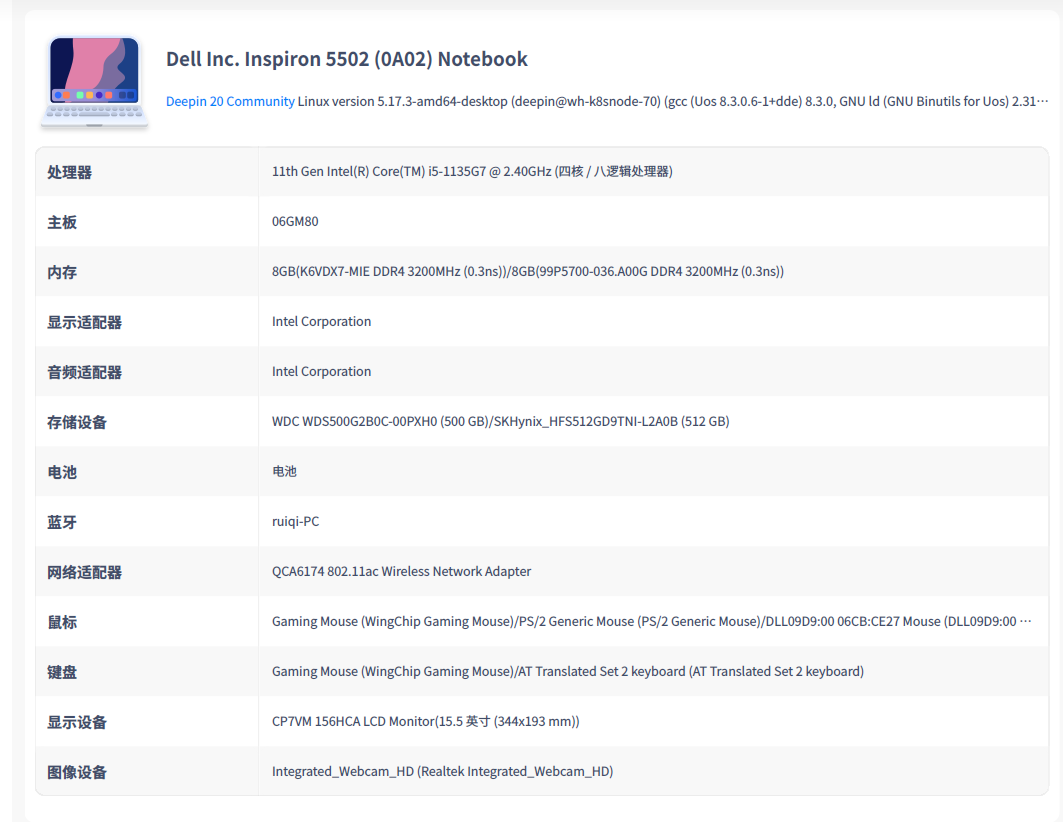Select the 8GB DDR4 3200MHz memory value
1063x822 pixels.
[x=527, y=272]
